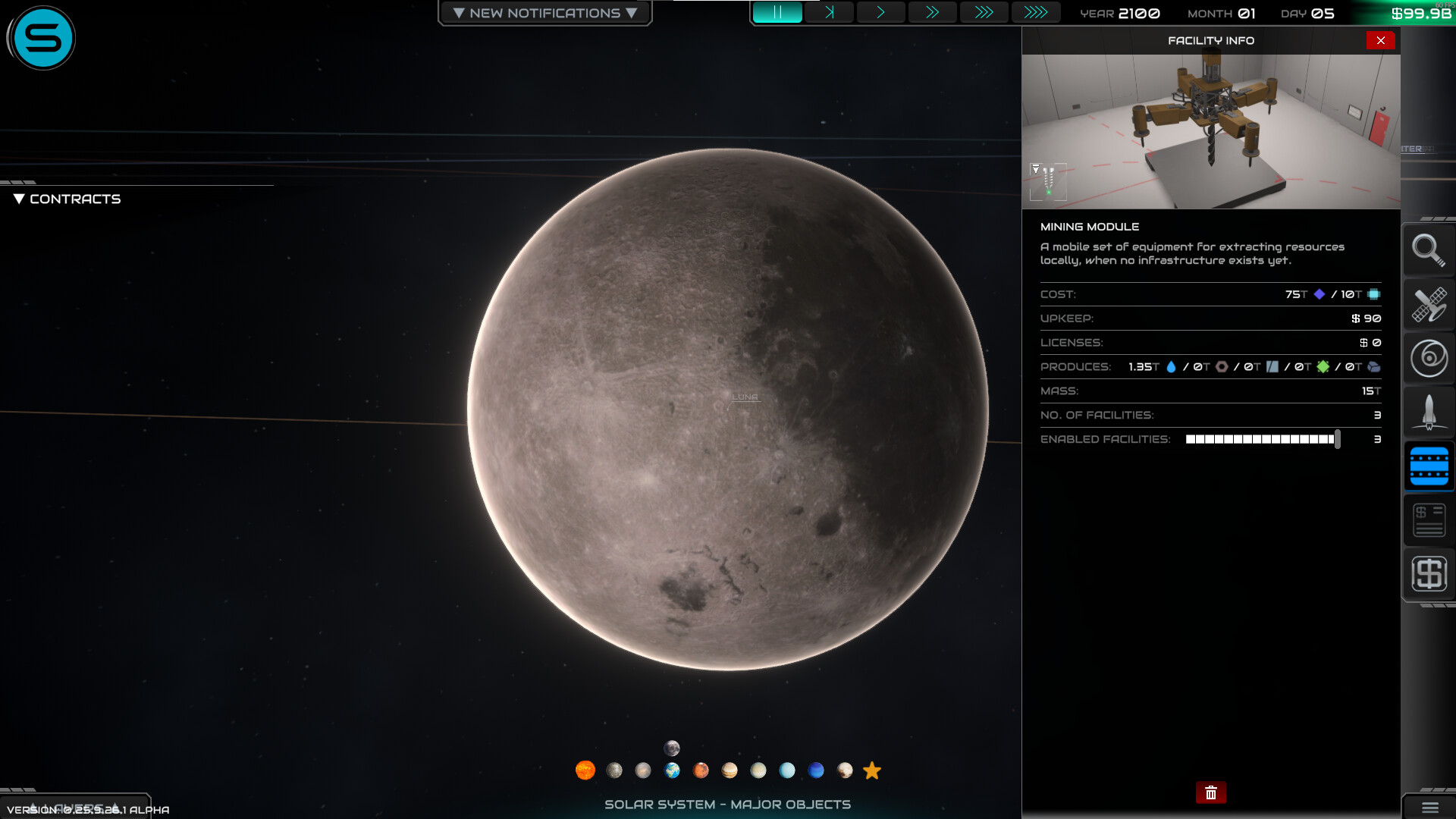Click the star icon beside the planets
Screen dimensions: 1456x819
click(x=872, y=770)
